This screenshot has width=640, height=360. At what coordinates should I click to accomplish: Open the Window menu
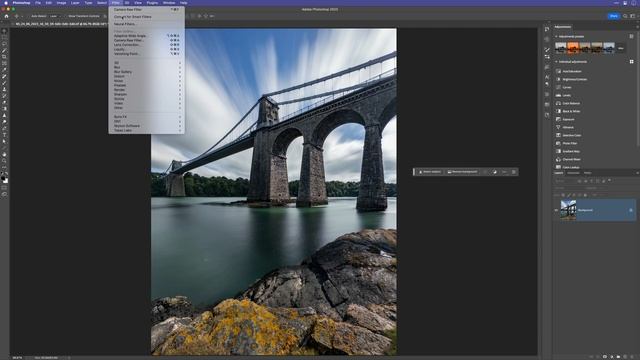click(169, 3)
